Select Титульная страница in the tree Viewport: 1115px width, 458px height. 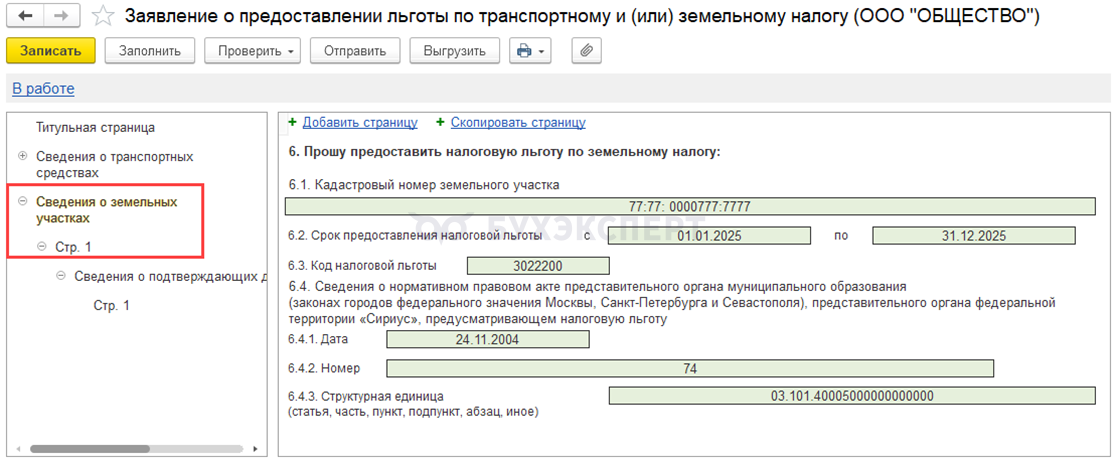click(x=95, y=128)
